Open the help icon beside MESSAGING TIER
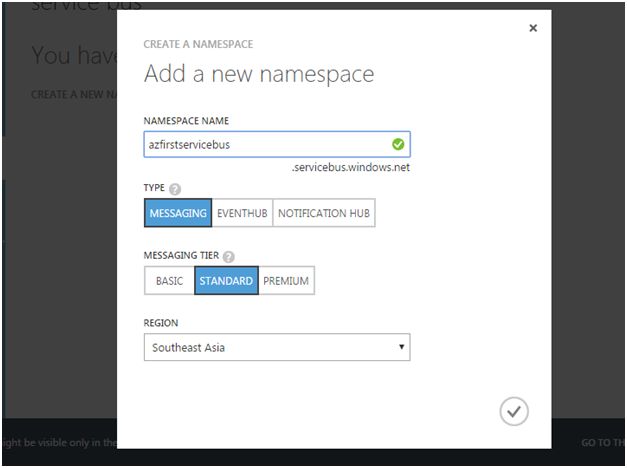 [231, 257]
